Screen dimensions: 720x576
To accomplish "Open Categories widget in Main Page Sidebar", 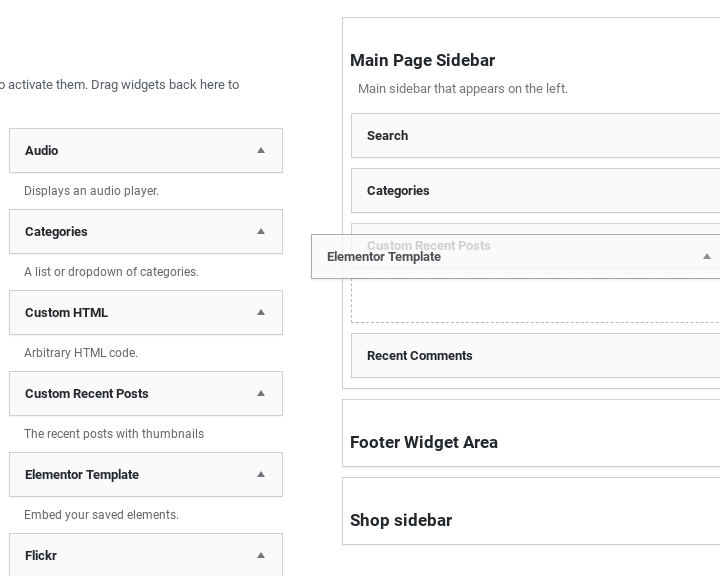I will click(398, 191).
